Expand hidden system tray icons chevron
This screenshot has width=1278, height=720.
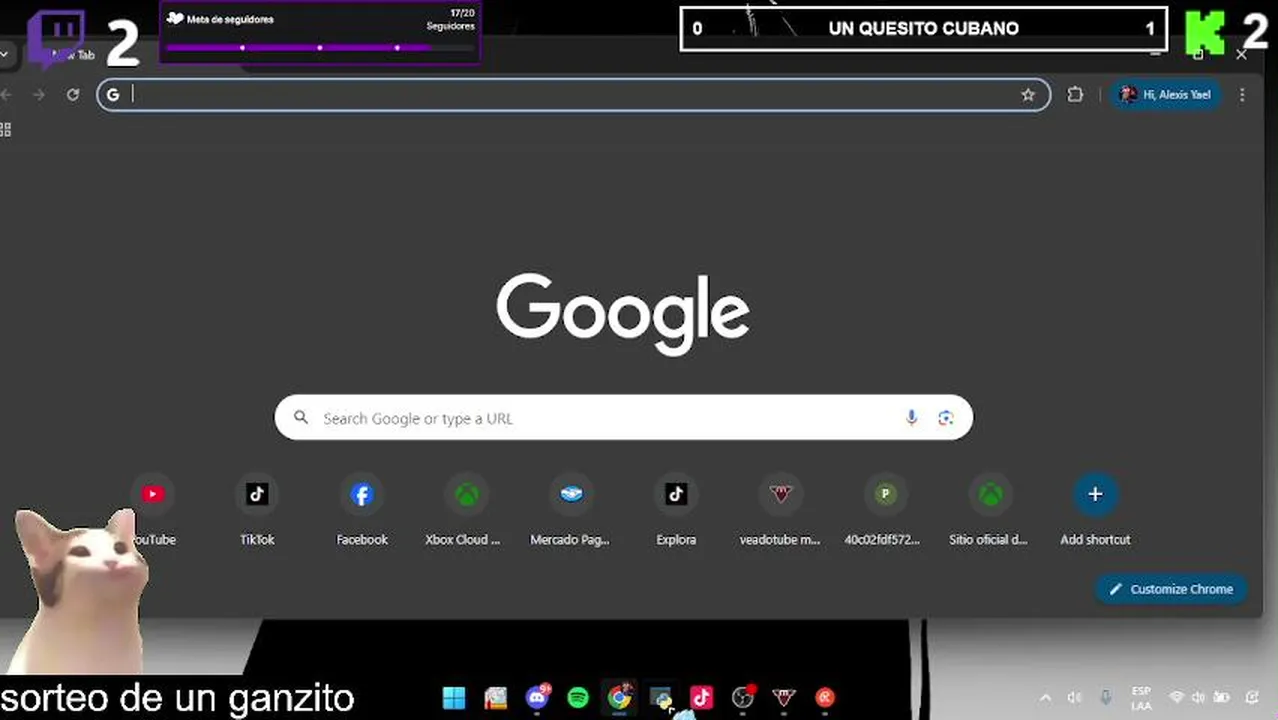(1046, 697)
